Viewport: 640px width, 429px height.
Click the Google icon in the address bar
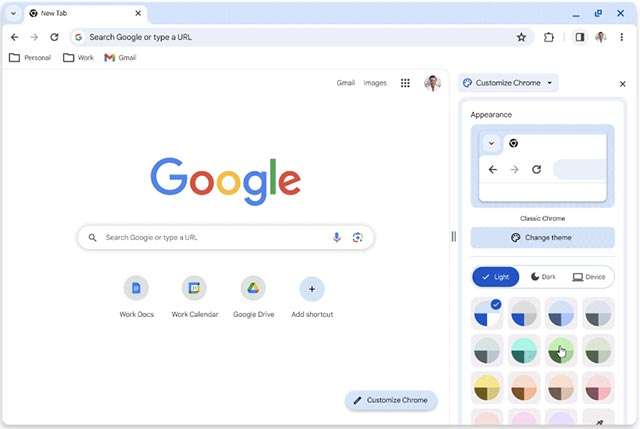(x=78, y=37)
